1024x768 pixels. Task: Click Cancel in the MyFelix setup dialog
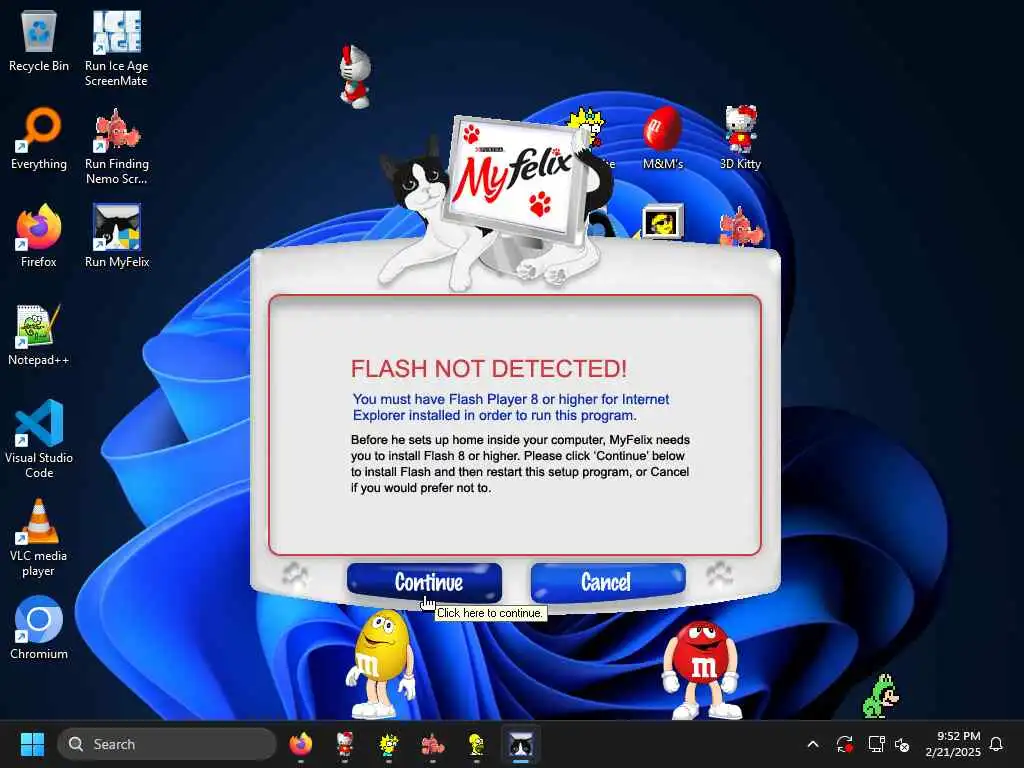[x=608, y=581]
